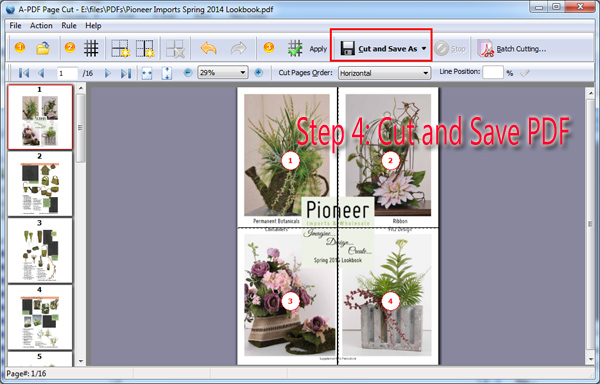
Task: Click cut region marker 2 on the page
Action: (390, 161)
